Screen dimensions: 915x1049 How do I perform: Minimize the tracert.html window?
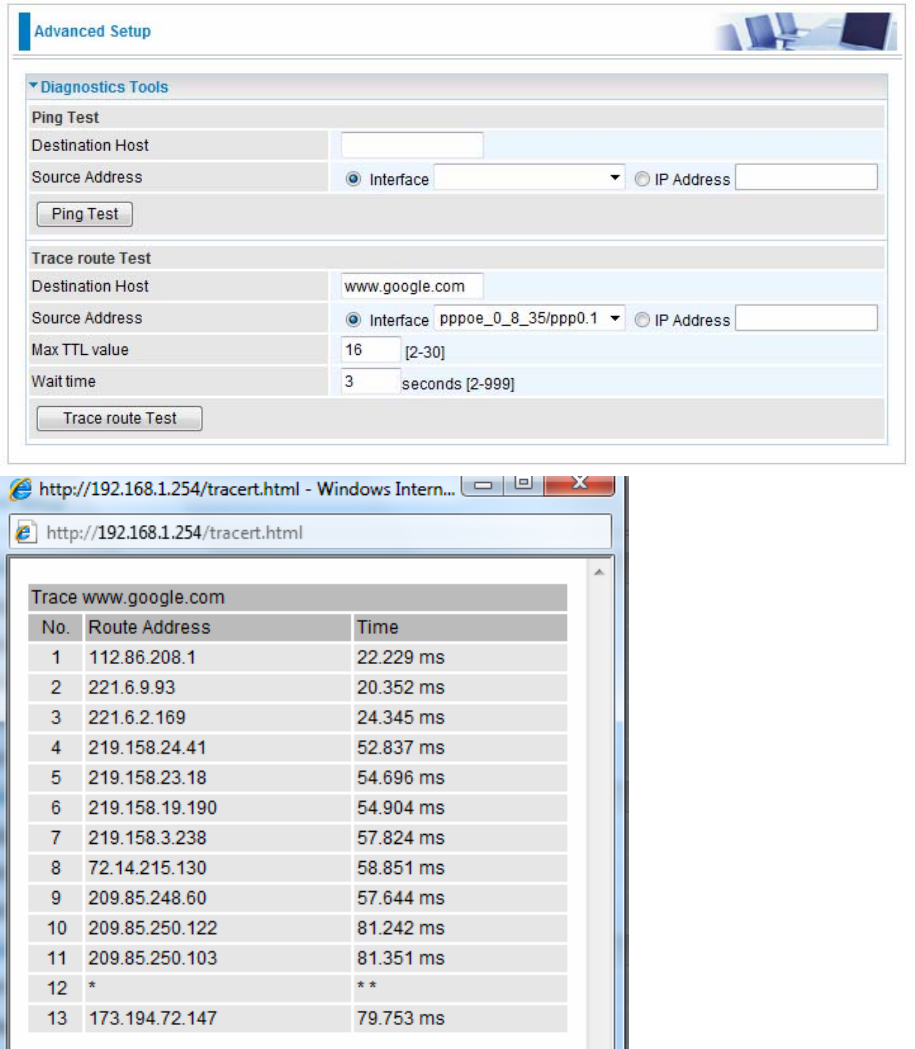[x=484, y=484]
